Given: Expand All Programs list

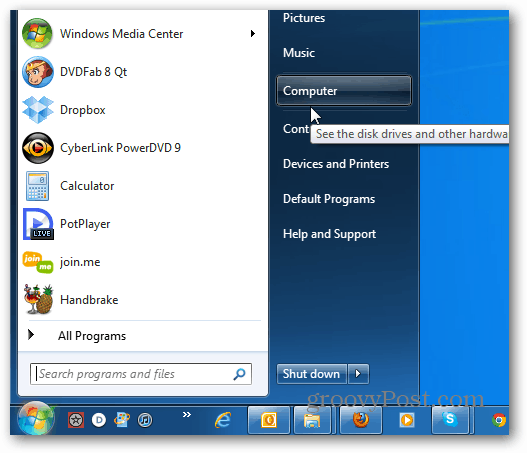Looking at the screenshot, I should (x=92, y=336).
